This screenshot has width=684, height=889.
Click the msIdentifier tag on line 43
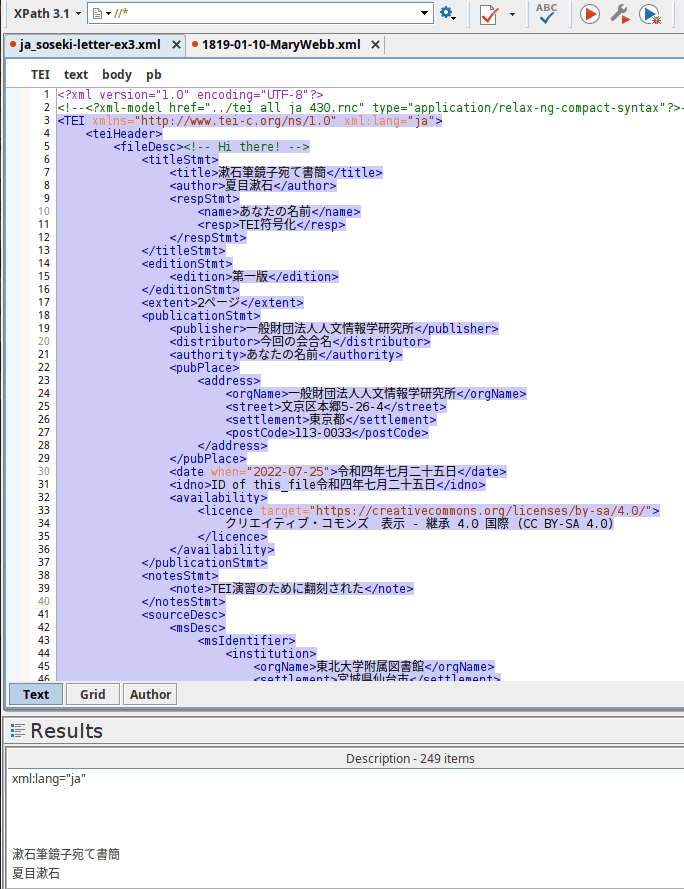(247, 641)
